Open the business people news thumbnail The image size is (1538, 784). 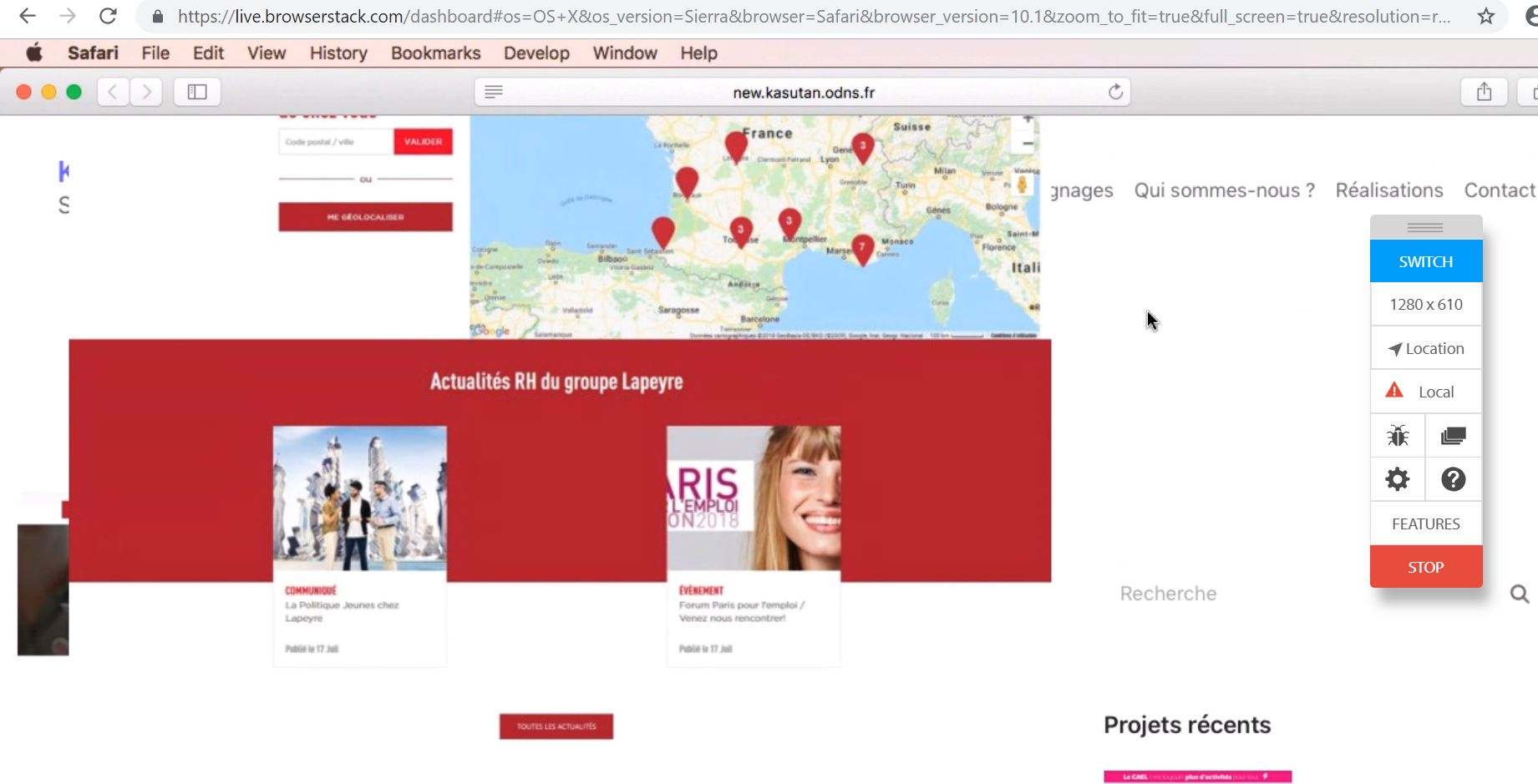(x=360, y=498)
